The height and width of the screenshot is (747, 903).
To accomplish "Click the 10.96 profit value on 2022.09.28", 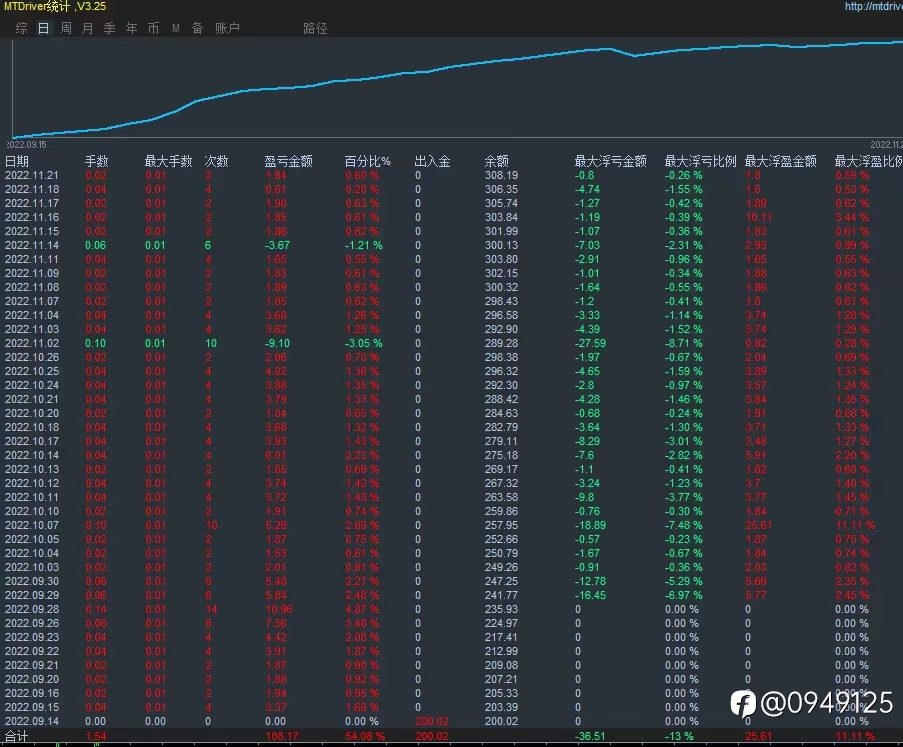I will point(279,609).
